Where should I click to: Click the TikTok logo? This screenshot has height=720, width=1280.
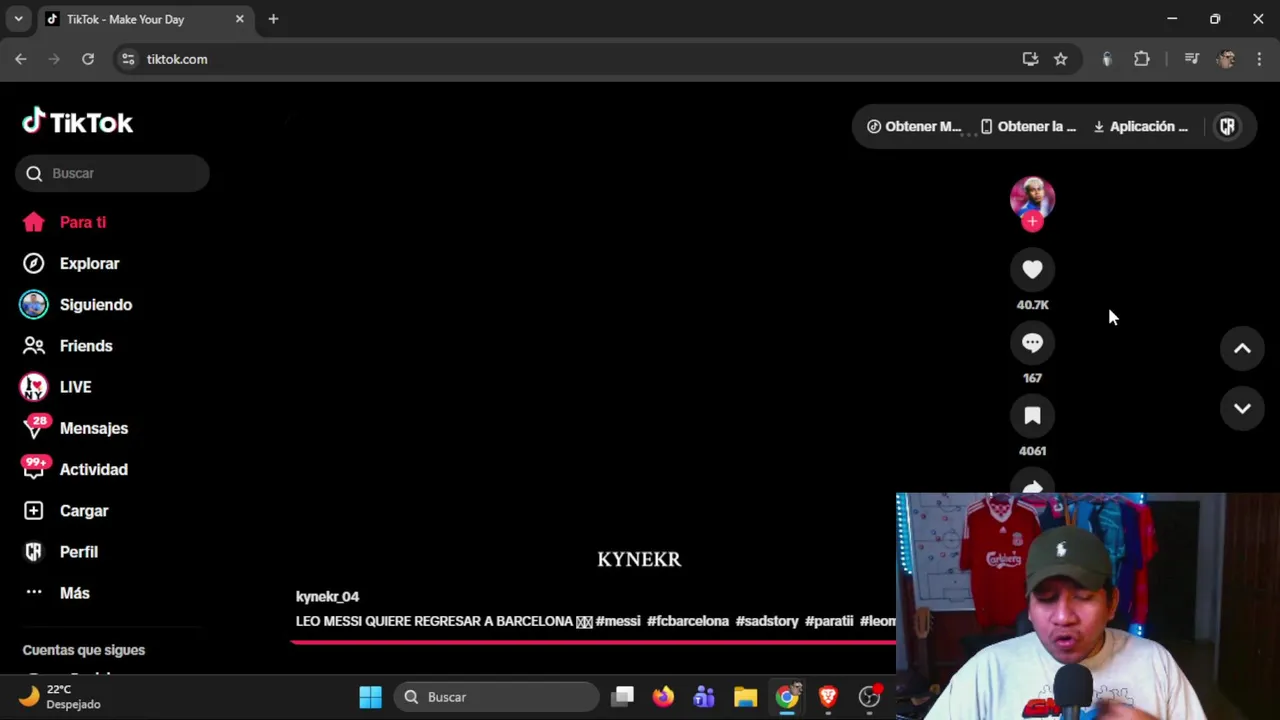78,122
